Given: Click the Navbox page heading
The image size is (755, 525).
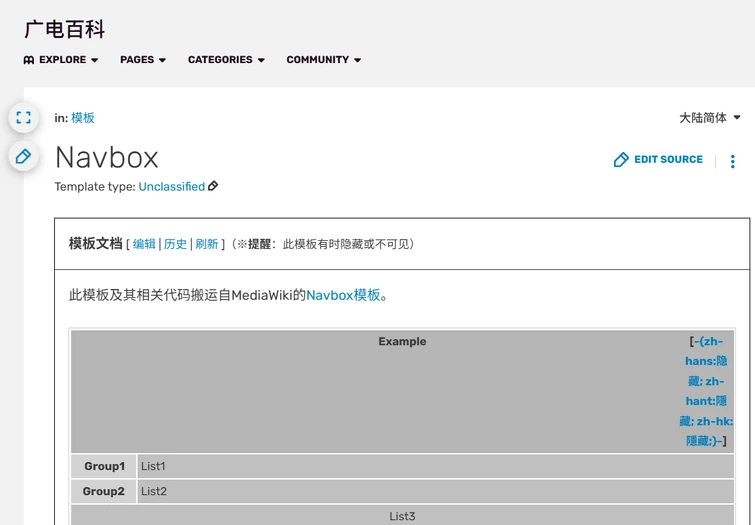Looking at the screenshot, I should pyautogui.click(x=106, y=158).
